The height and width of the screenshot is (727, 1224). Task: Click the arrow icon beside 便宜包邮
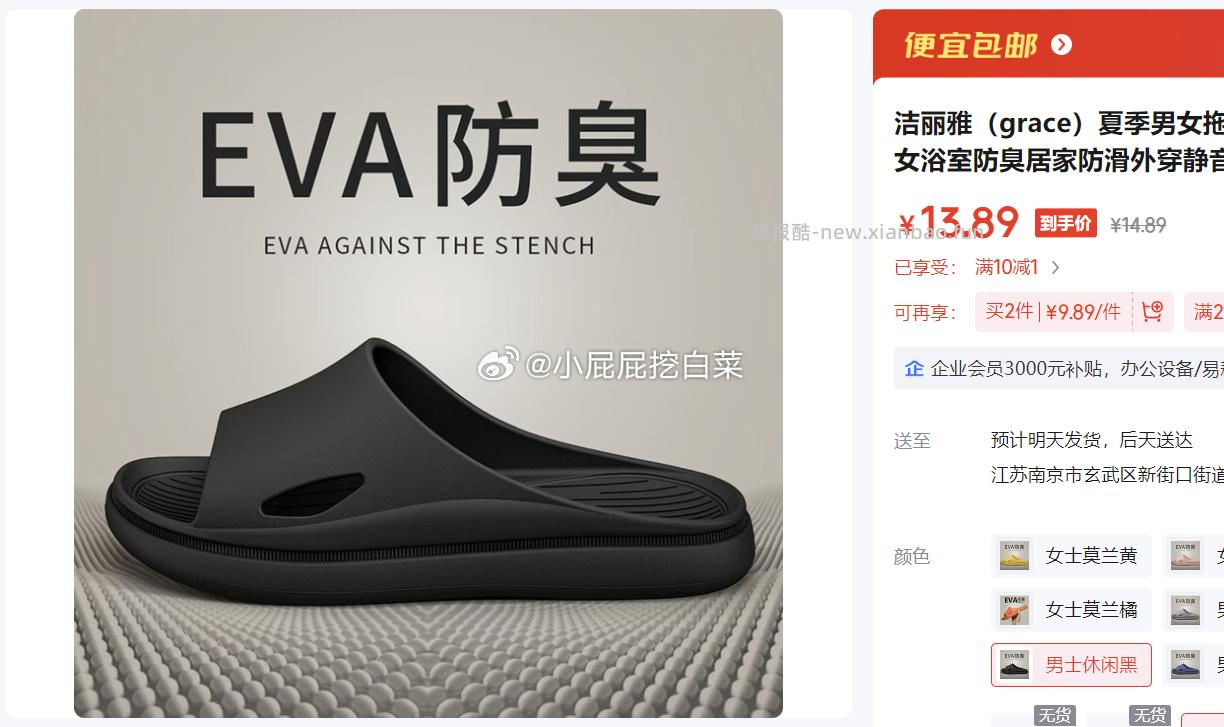tap(1062, 45)
